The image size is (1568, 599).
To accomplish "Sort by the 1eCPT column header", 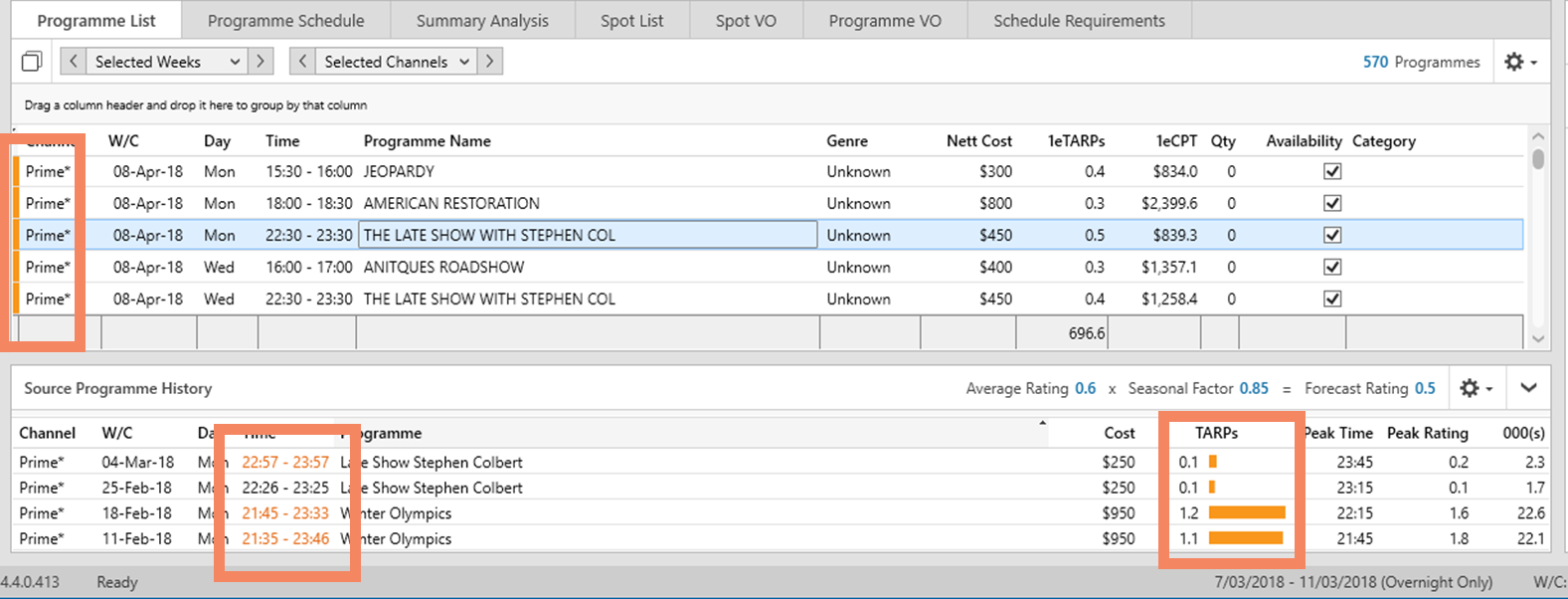I will (1177, 141).
